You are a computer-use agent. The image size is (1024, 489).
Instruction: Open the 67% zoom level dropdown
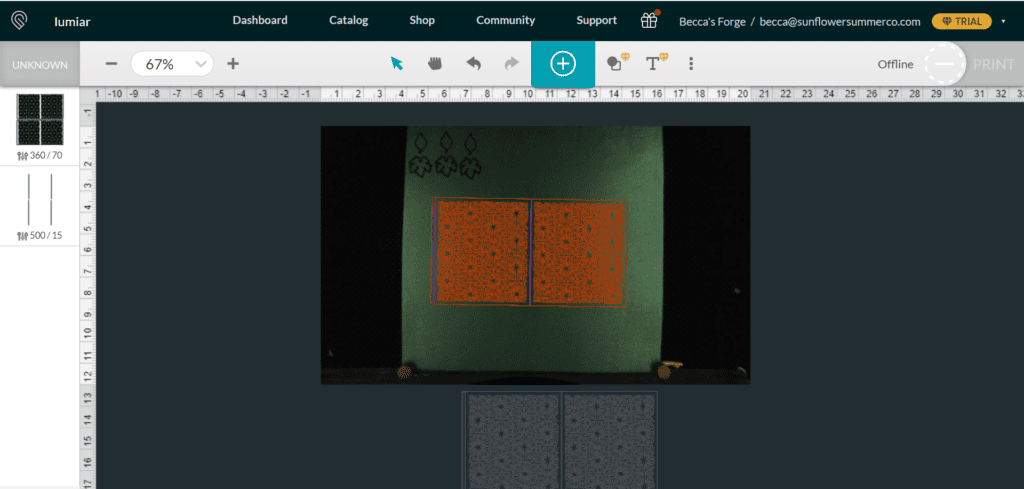[x=172, y=64]
